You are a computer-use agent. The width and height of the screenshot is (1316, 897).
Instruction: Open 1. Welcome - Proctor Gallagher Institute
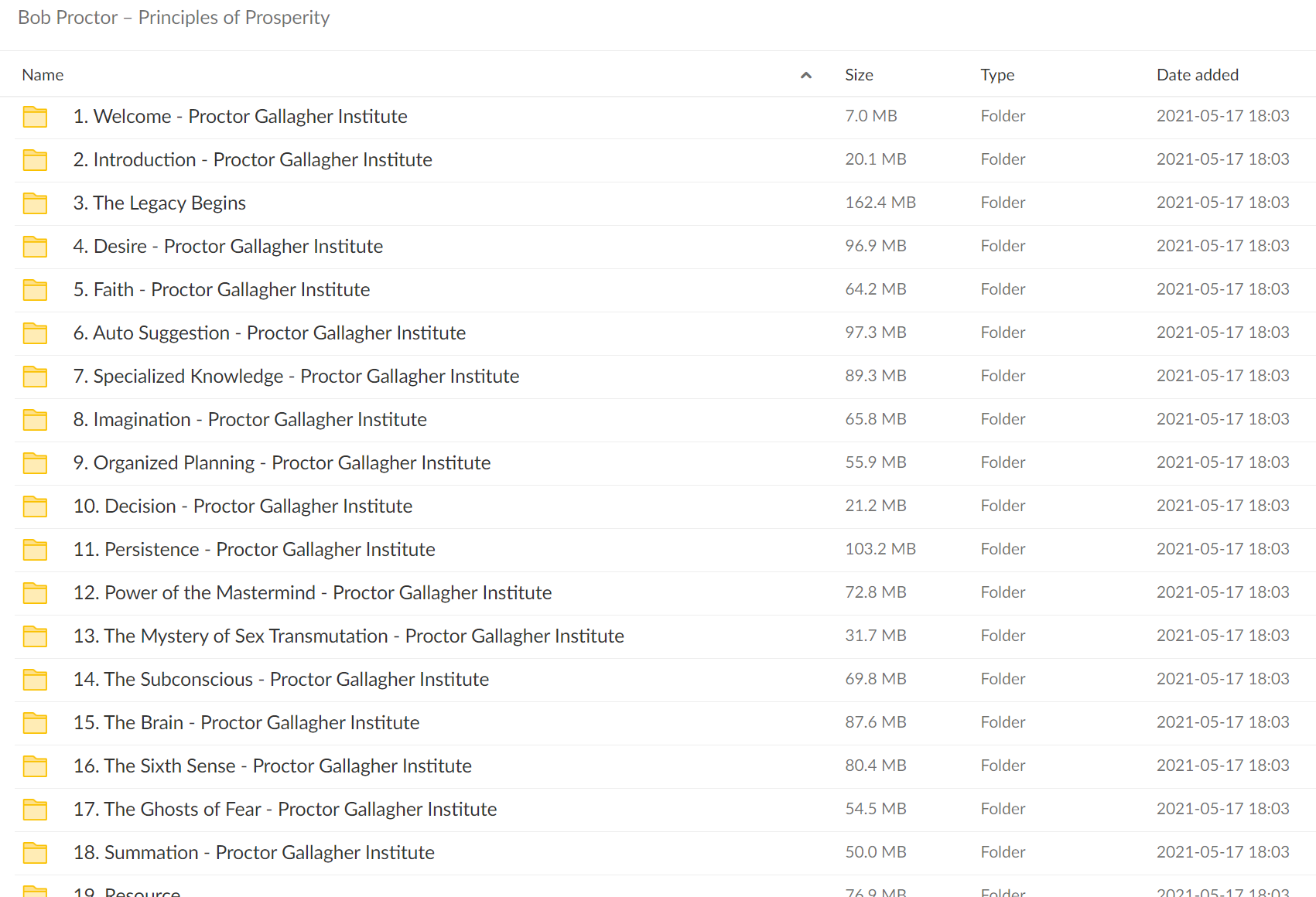[240, 116]
